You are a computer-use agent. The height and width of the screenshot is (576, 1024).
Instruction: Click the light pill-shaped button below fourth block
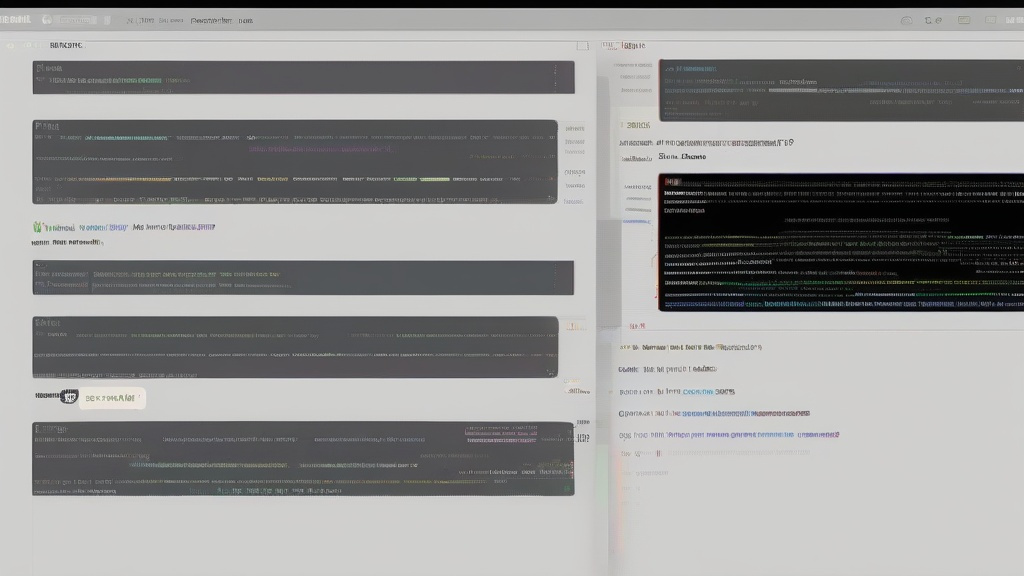[112, 398]
